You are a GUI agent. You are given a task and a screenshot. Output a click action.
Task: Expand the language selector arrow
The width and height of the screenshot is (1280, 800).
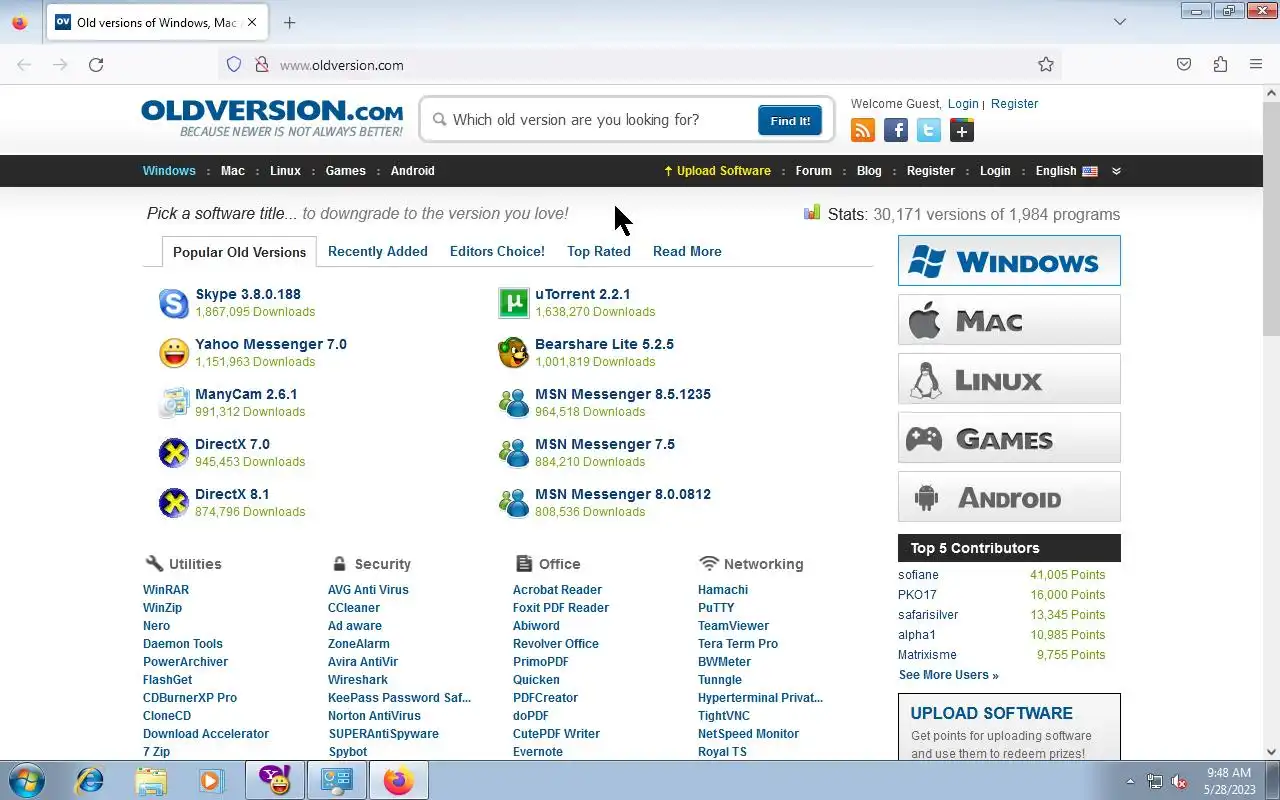(x=1116, y=171)
